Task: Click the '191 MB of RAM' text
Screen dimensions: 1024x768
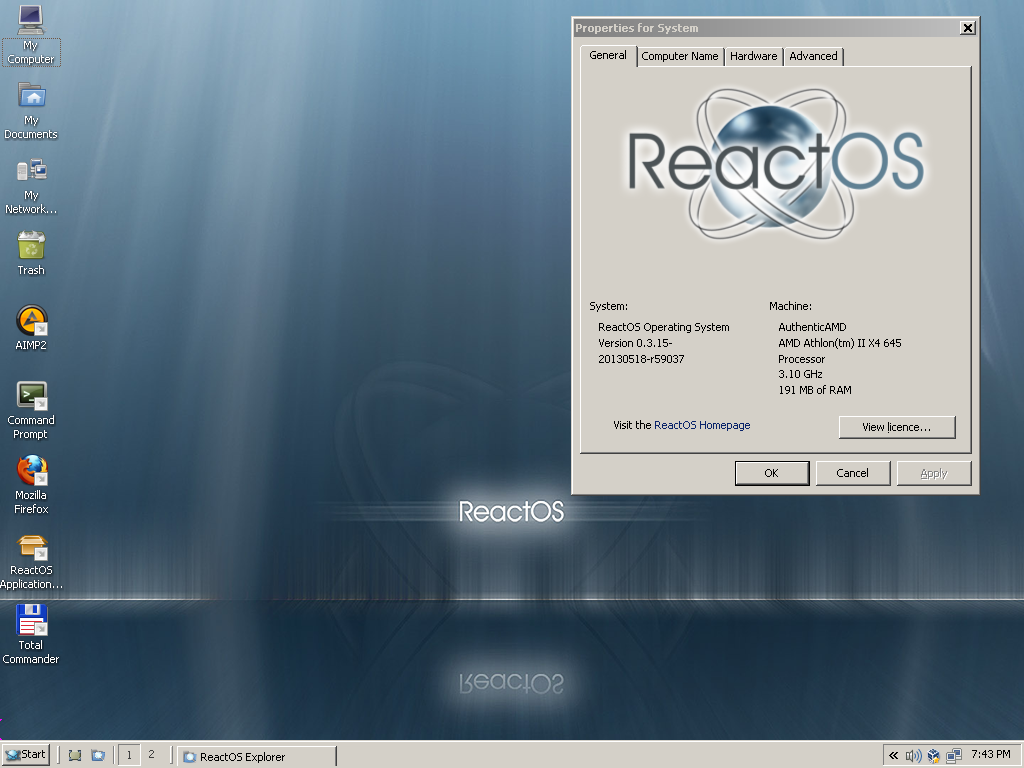Action: point(814,390)
